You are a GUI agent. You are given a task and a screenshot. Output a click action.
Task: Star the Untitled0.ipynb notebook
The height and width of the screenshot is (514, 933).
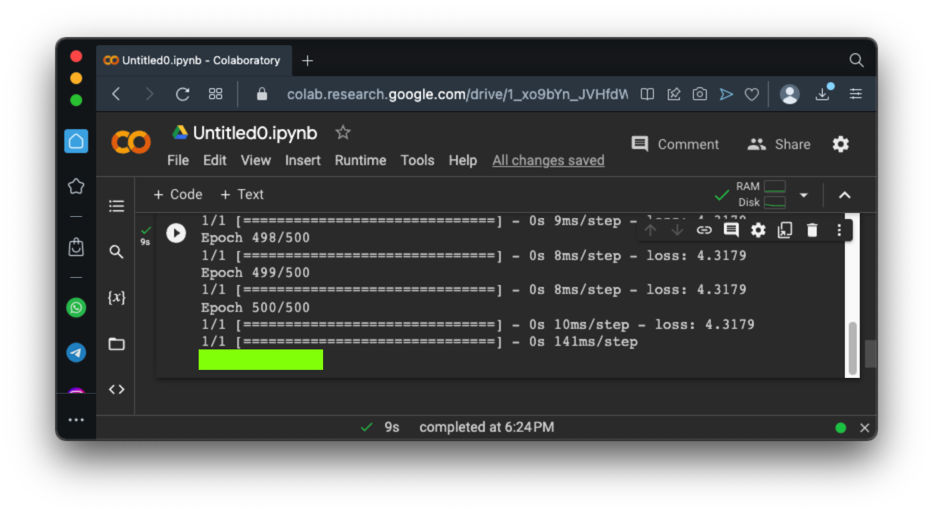coord(343,132)
